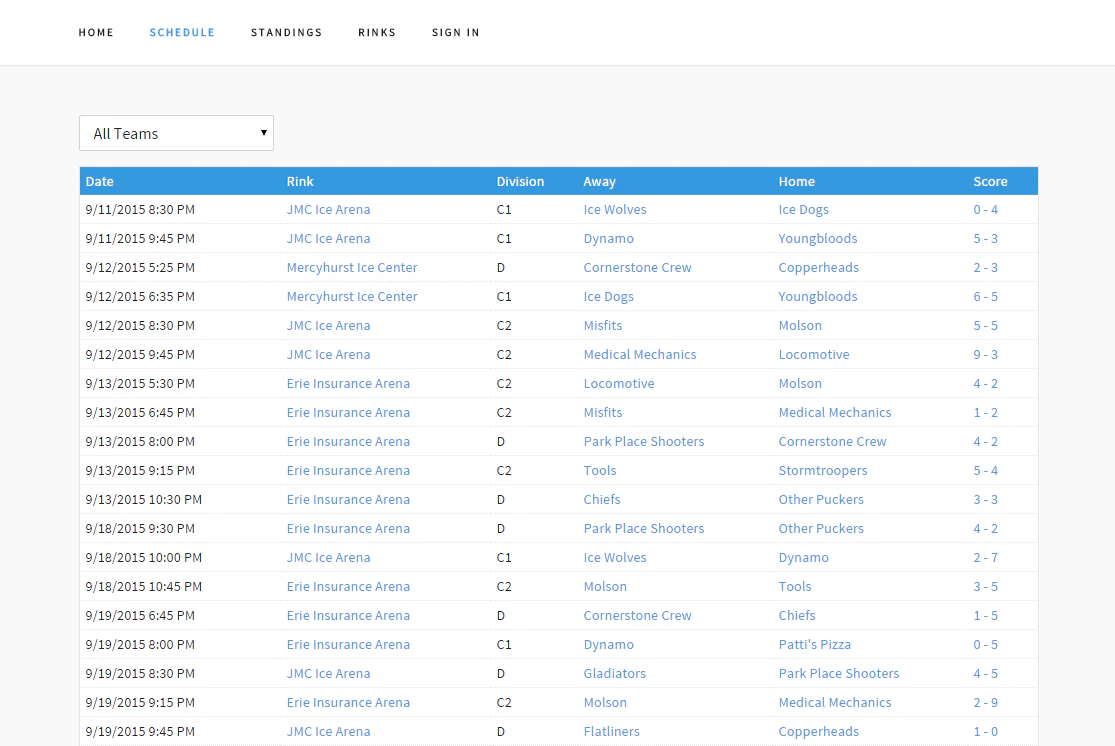The width and height of the screenshot is (1115, 746).
Task: Click Misfits in the 9/13/2015 6:45 PM row
Action: pyautogui.click(x=603, y=412)
